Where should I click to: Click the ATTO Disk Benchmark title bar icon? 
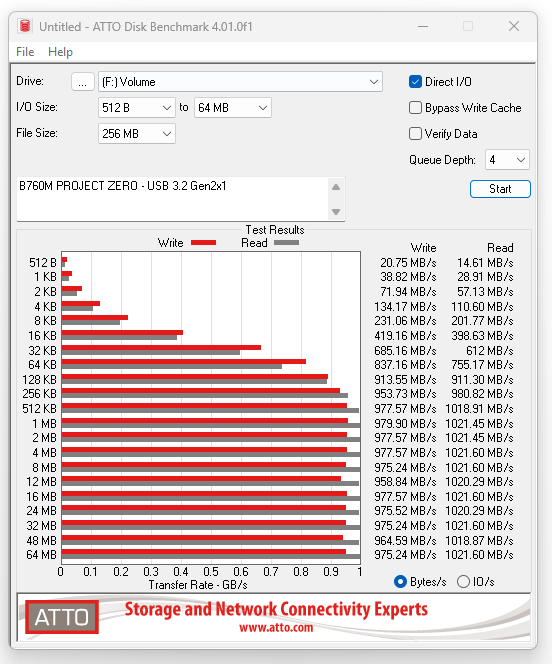tap(25, 26)
